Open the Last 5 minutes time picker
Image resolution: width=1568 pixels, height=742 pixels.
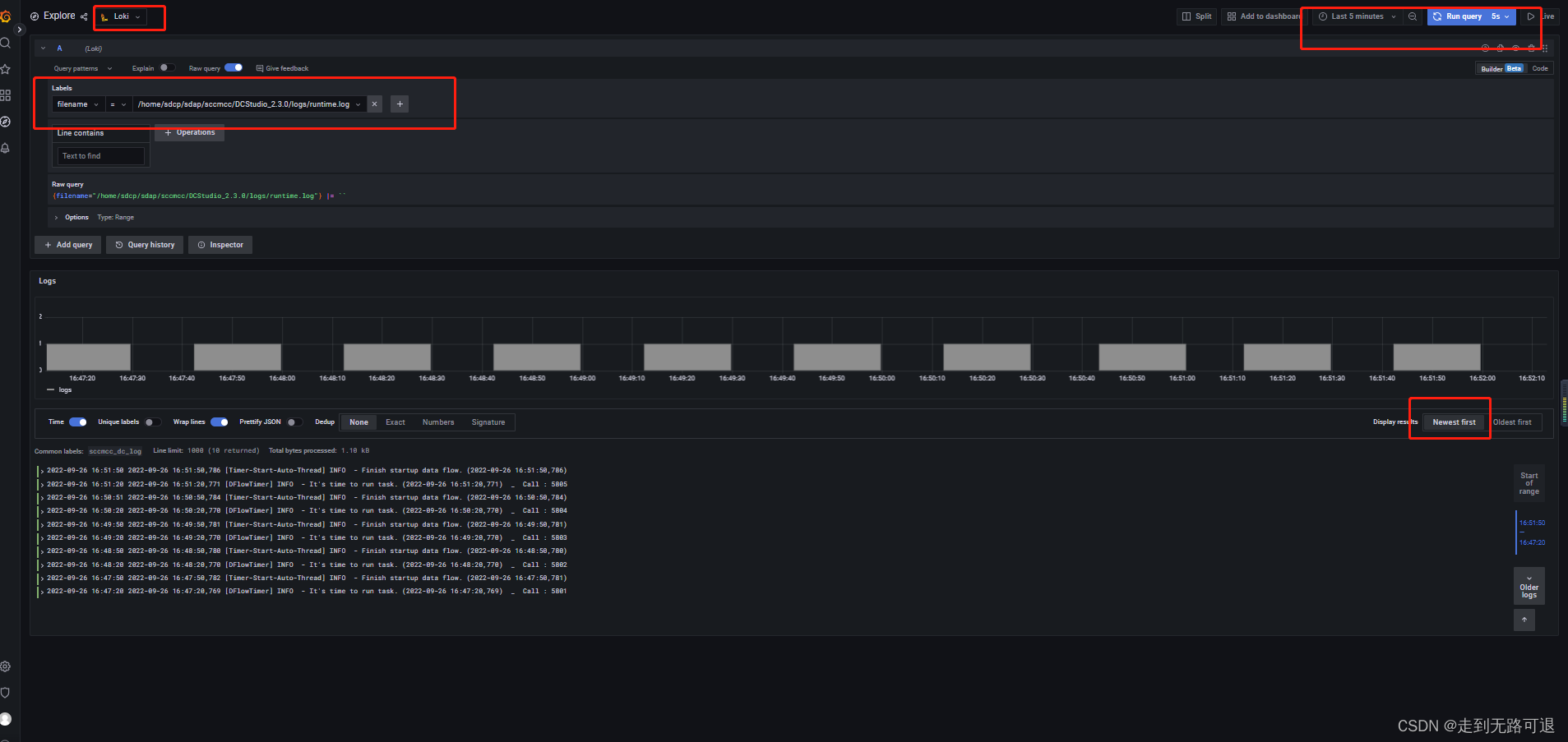[1358, 16]
